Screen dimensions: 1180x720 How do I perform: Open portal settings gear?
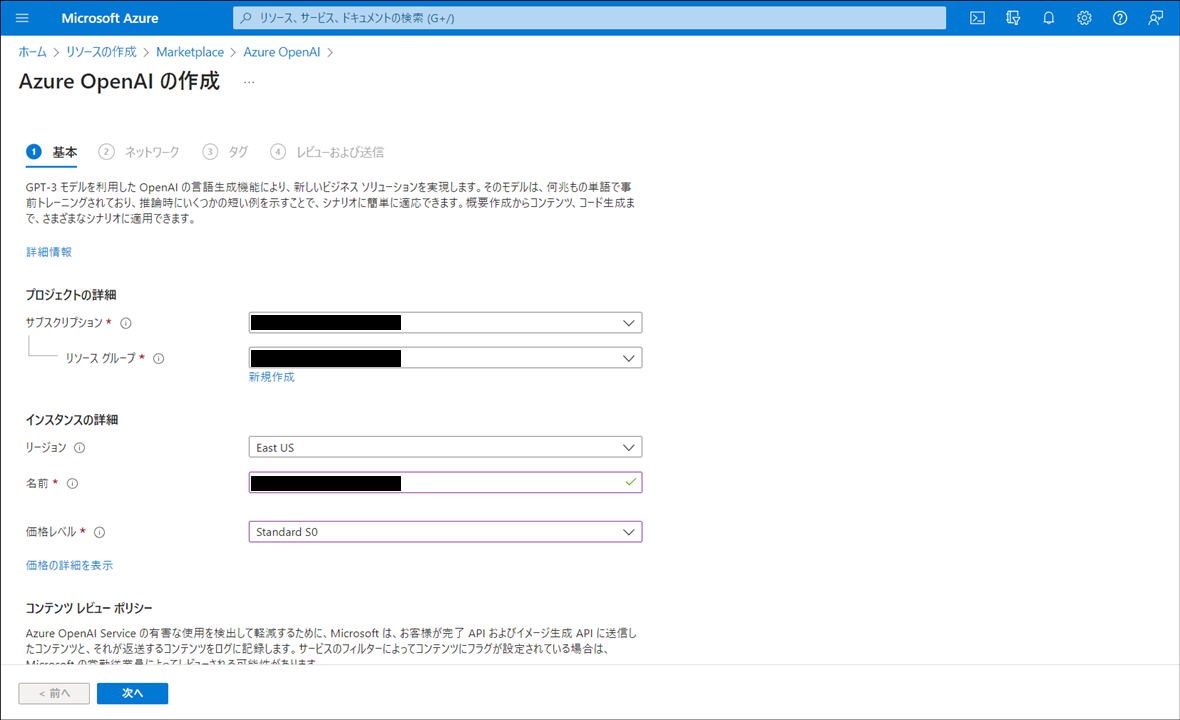point(1084,18)
